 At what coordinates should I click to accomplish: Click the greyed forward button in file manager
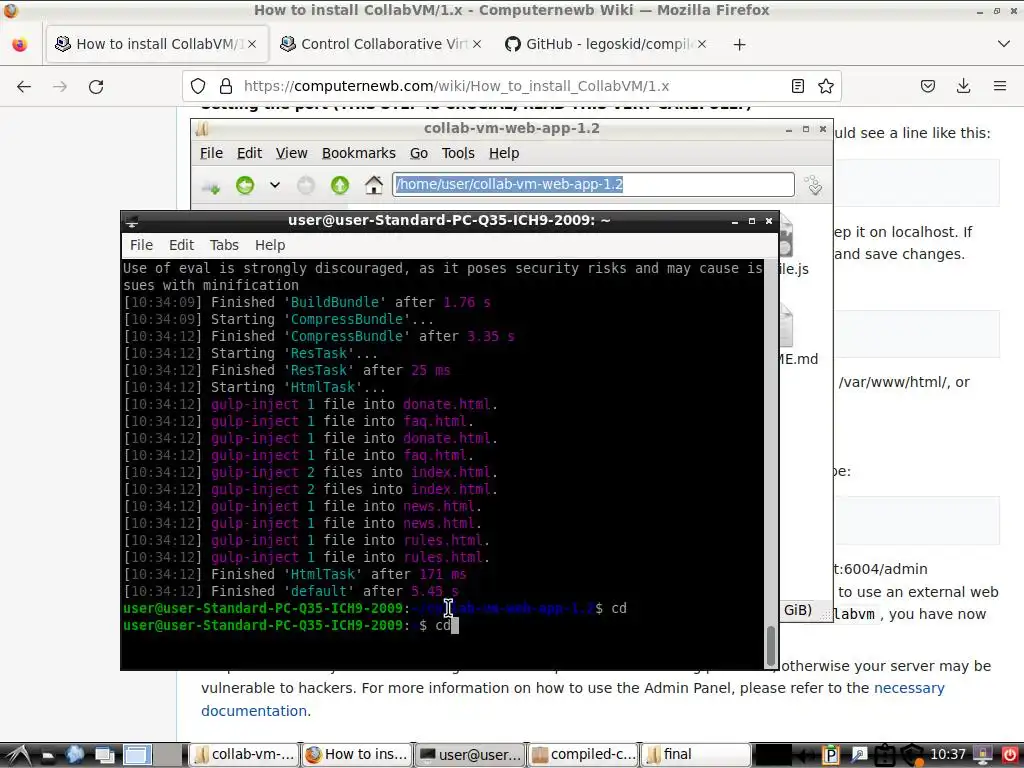point(306,185)
